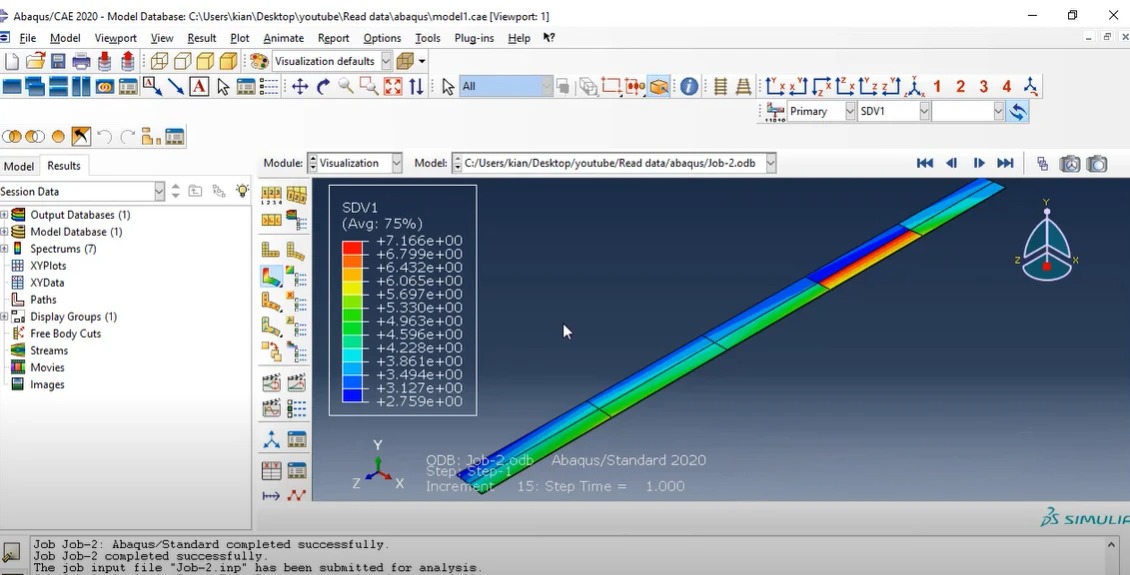The width and height of the screenshot is (1130, 575).
Task: Click the Color code palette icon
Action: pos(259,61)
